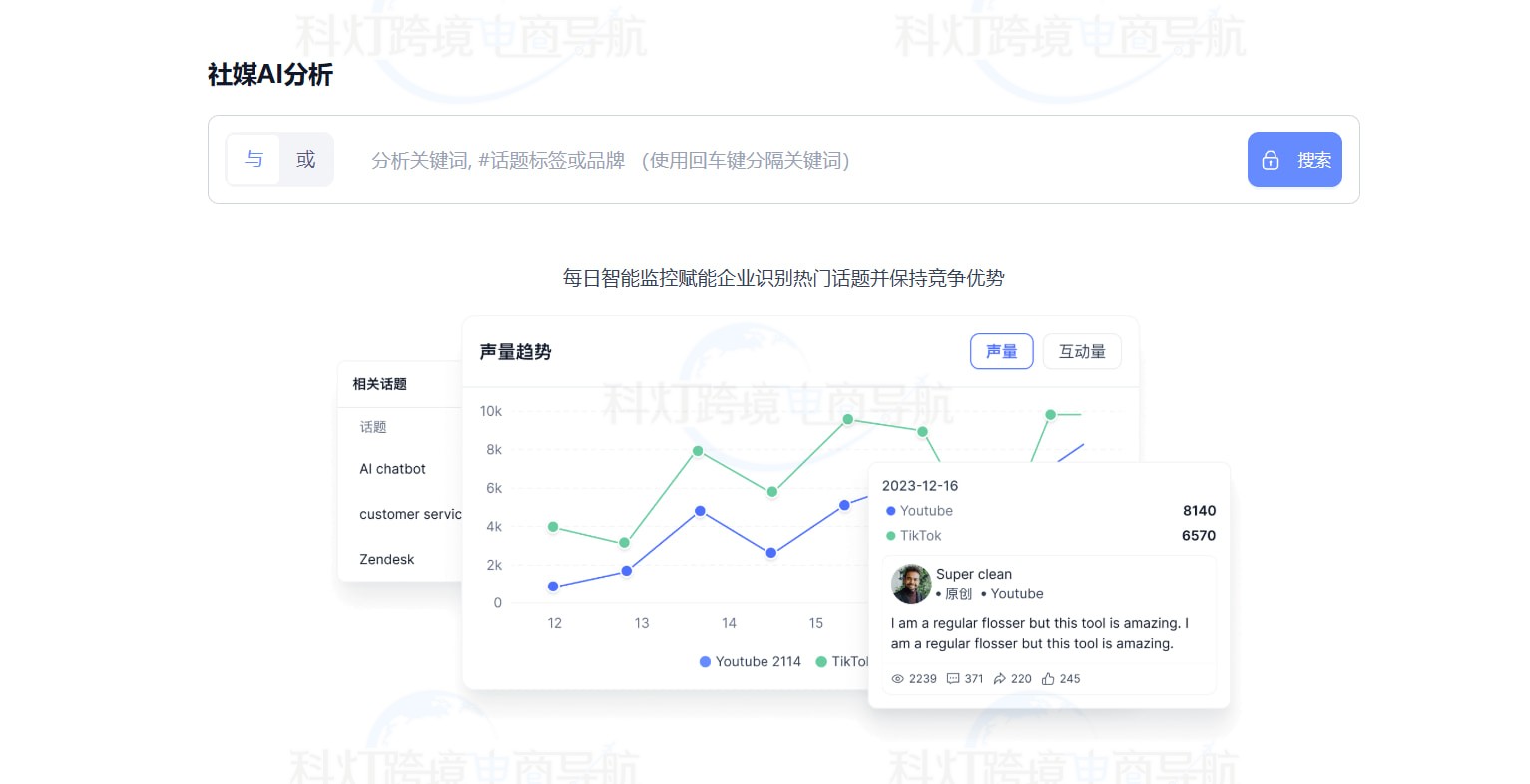
Task: Click the share arrow icon showing 220
Action: [x=1002, y=679]
